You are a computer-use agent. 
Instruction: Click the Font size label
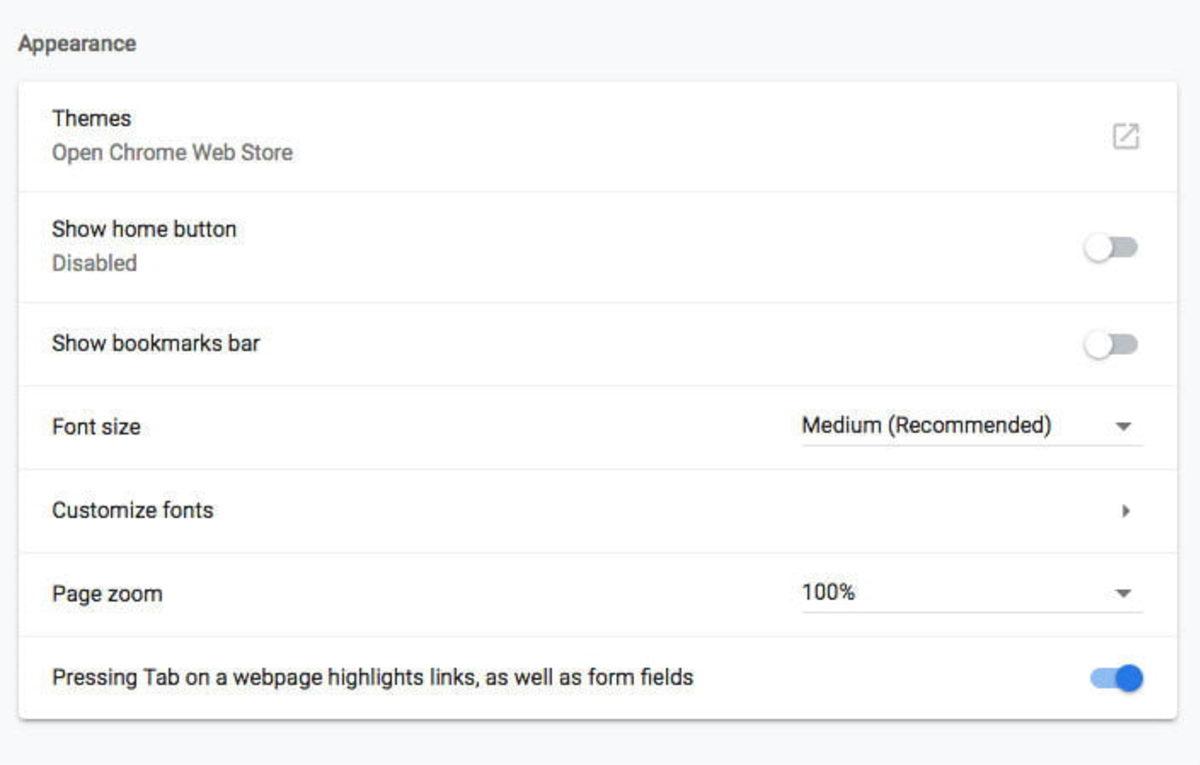96,427
